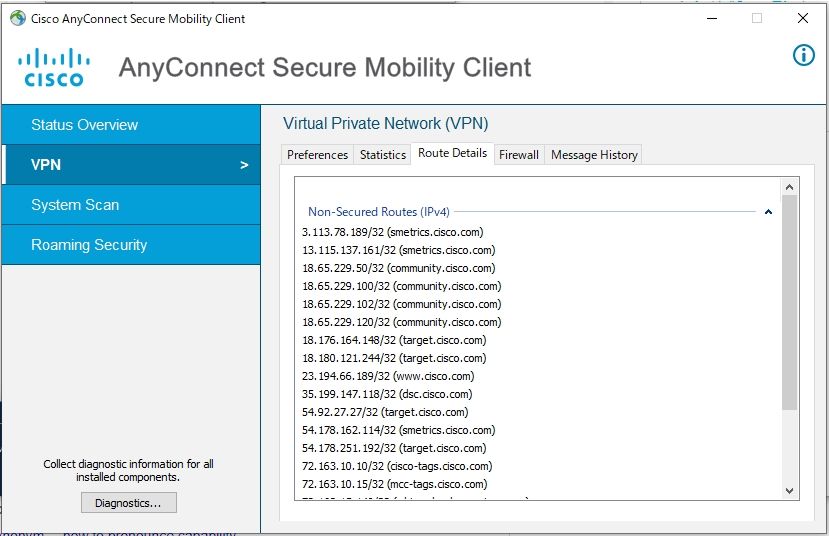Viewport: 829px width, 536px height.
Task: Click the info icon in the header
Action: coord(804,55)
